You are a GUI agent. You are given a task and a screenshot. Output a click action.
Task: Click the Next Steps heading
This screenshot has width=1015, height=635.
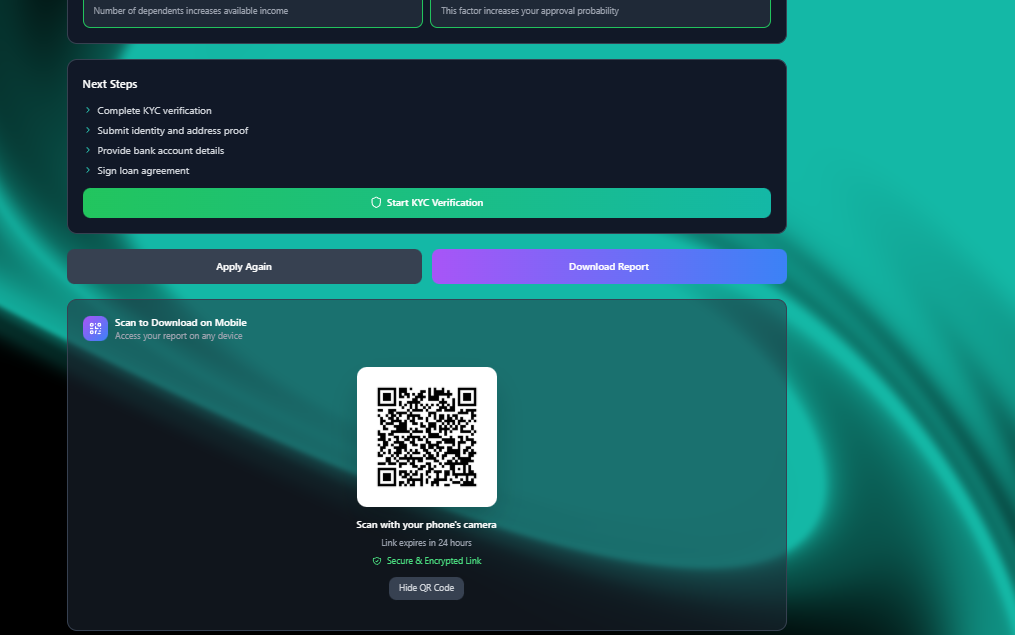[x=109, y=84]
